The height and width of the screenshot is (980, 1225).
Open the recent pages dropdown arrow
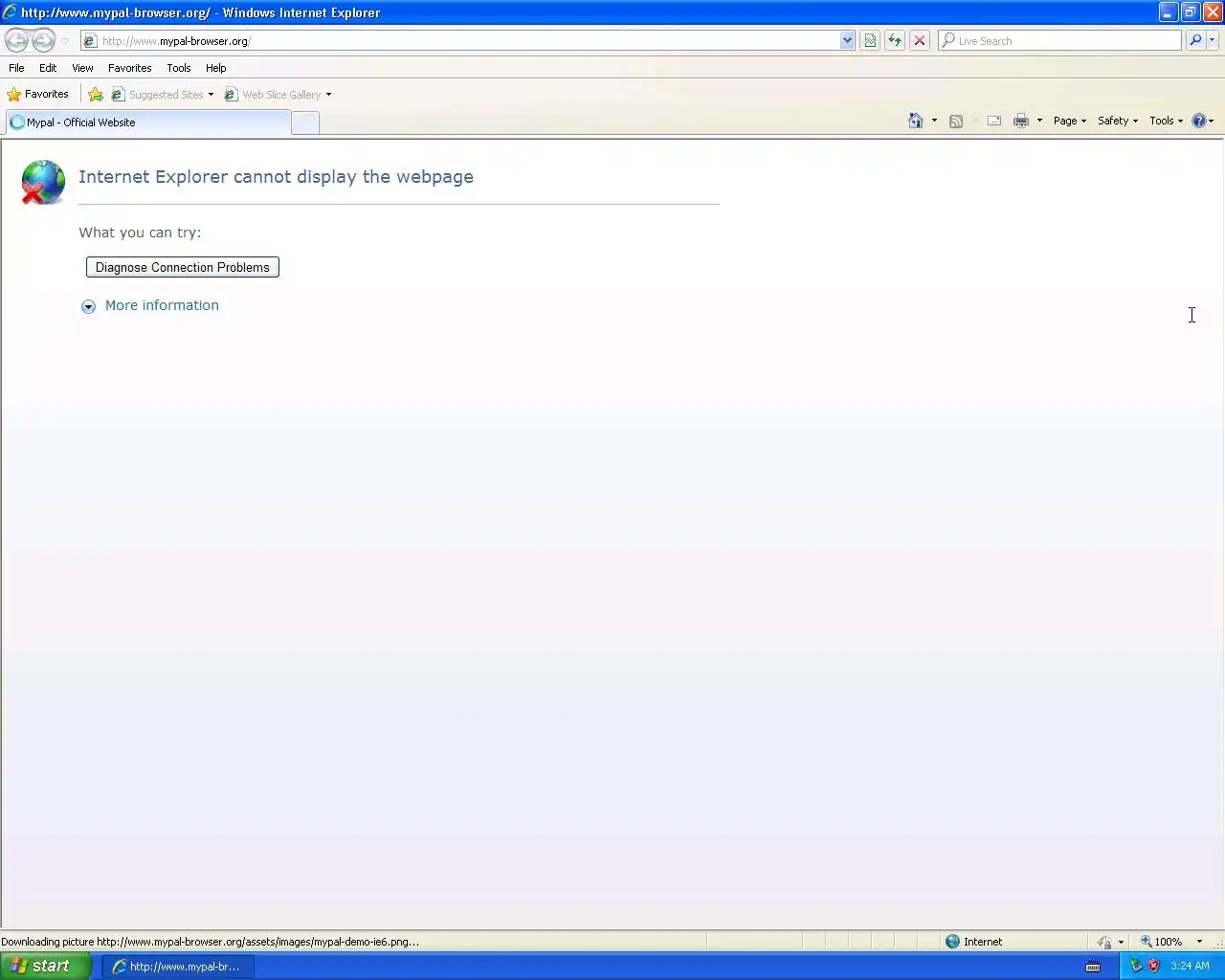coord(65,41)
